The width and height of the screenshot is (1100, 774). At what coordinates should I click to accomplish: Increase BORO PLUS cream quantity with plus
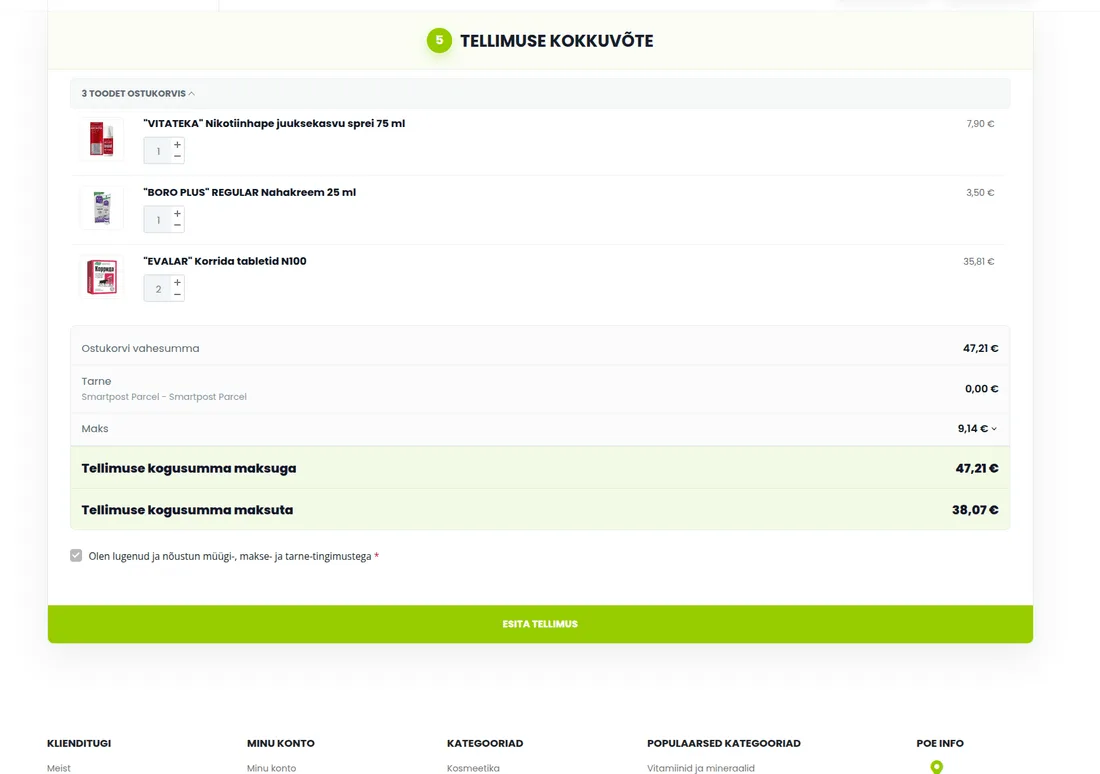coord(177,213)
